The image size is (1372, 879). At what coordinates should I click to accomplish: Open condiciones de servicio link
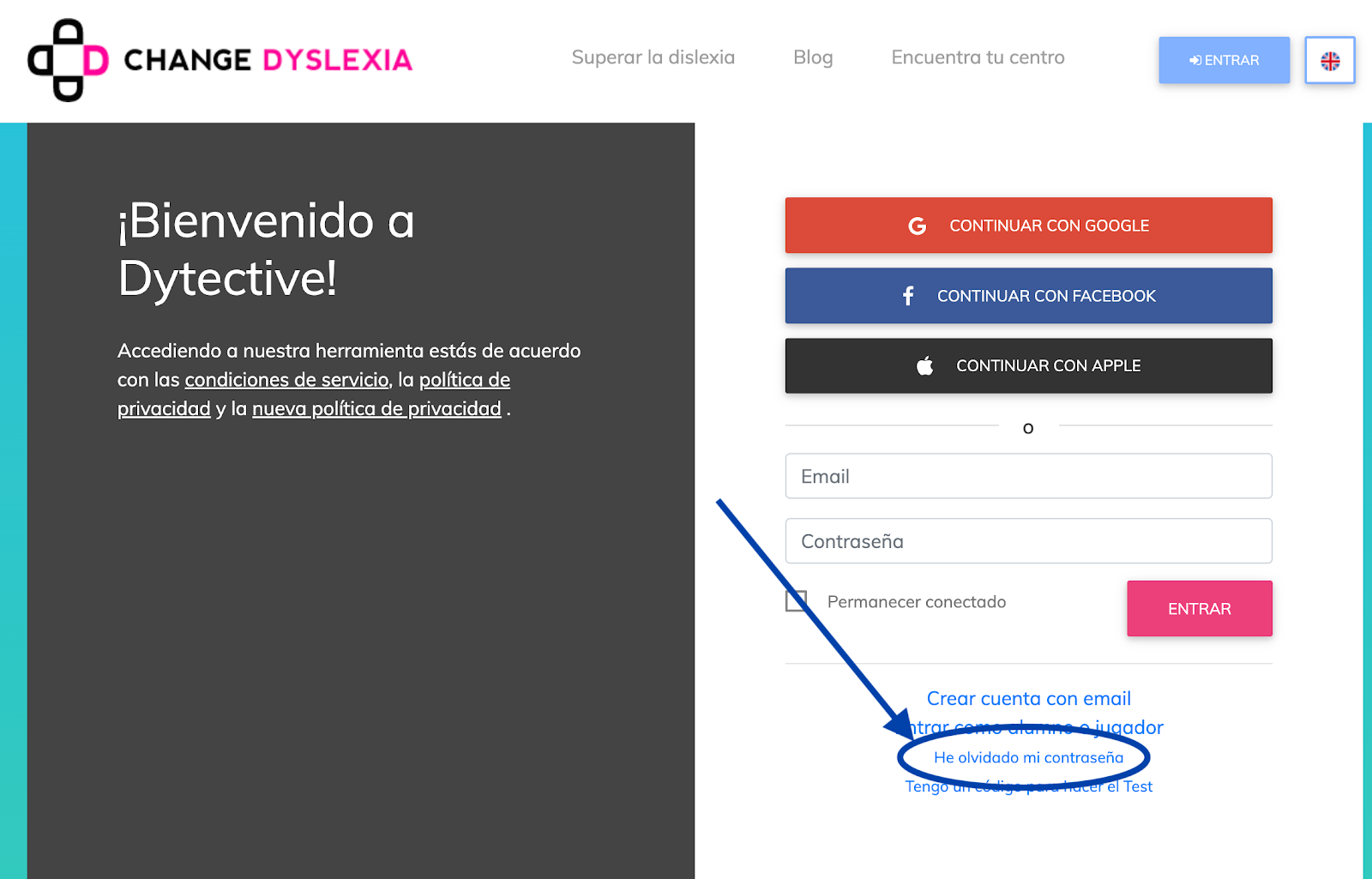pos(287,380)
